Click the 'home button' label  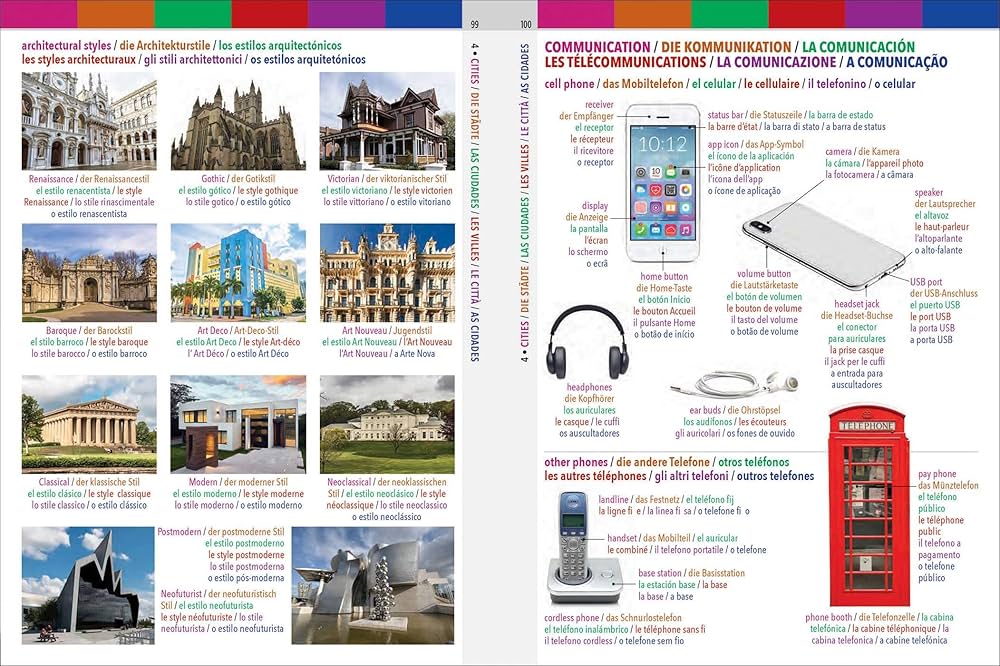(x=664, y=276)
